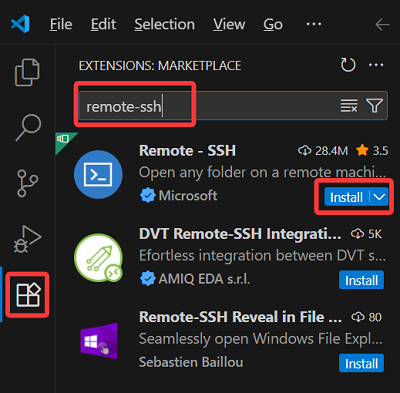Open the File menu
This screenshot has width=400, height=393.
(x=61, y=24)
